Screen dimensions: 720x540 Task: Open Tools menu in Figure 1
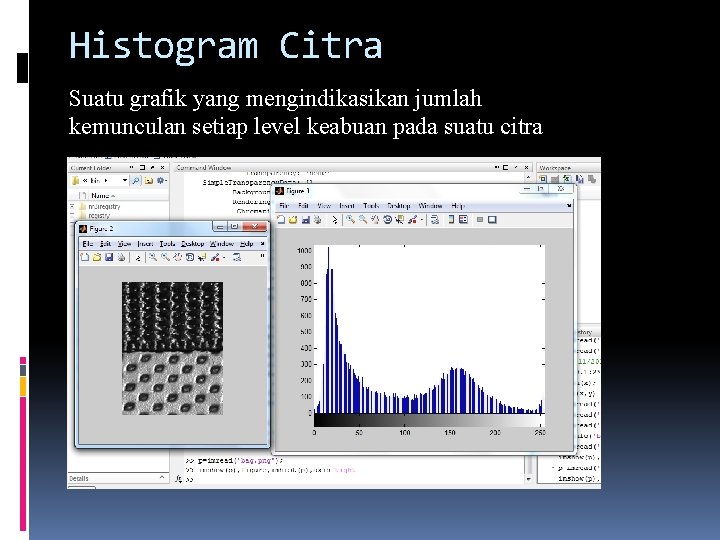pos(371,206)
